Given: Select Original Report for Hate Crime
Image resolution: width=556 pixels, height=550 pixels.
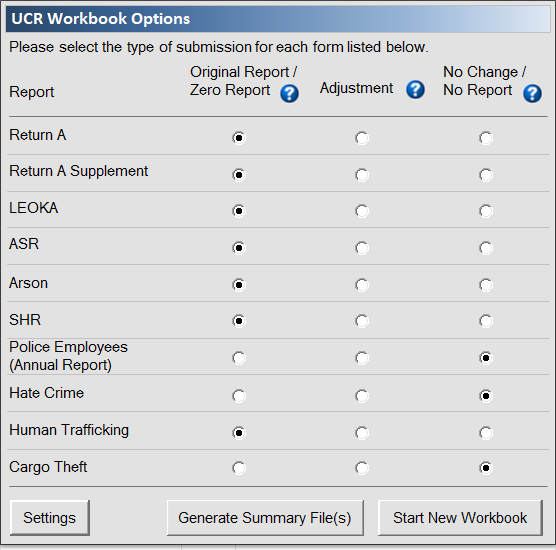Looking at the screenshot, I should [x=239, y=396].
